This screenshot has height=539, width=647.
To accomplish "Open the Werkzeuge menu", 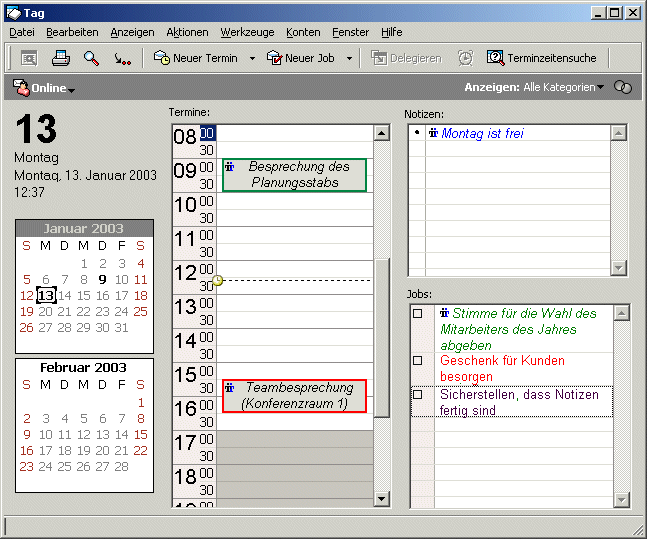I will [x=247, y=32].
